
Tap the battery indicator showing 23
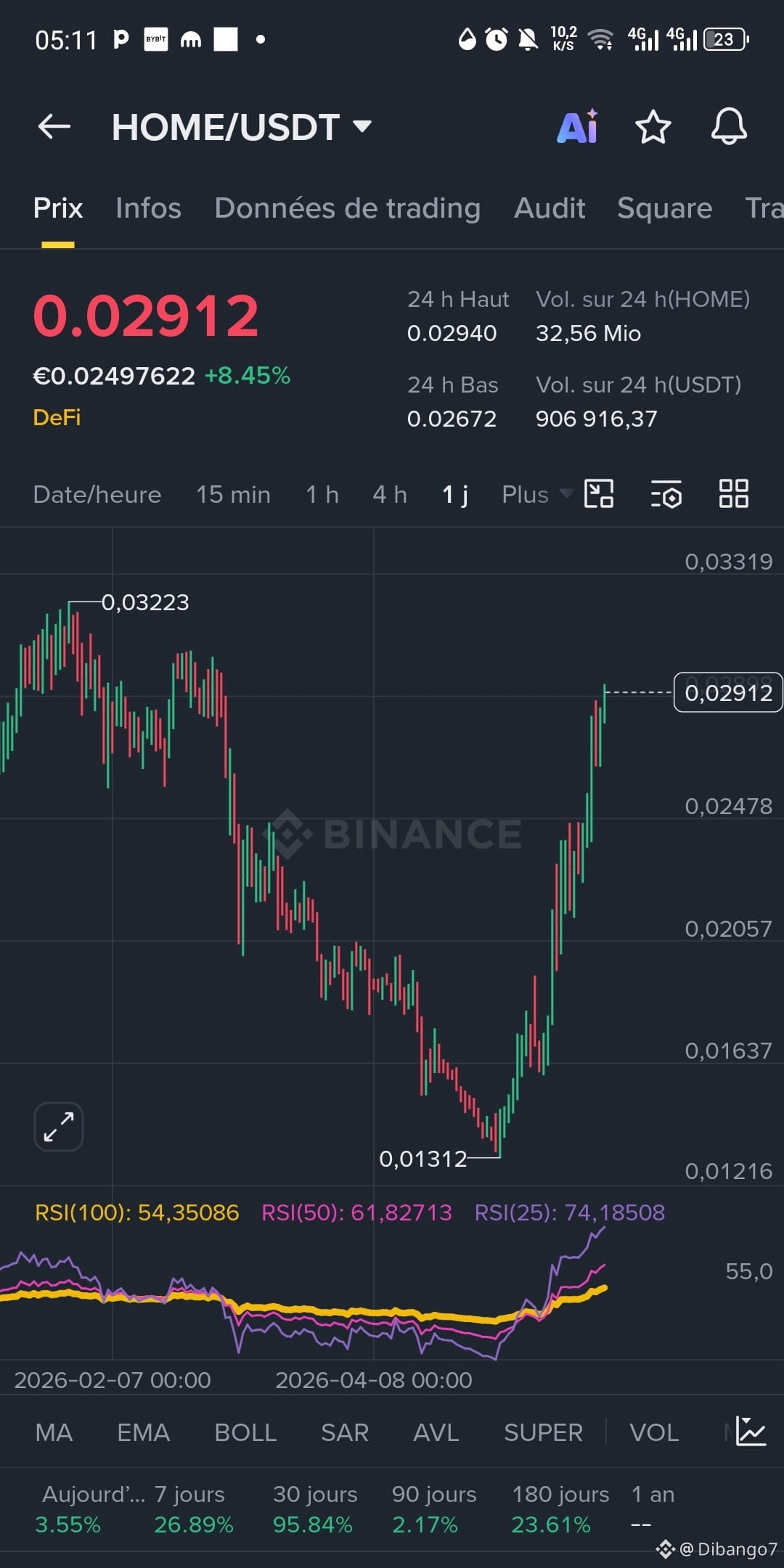pos(726,39)
